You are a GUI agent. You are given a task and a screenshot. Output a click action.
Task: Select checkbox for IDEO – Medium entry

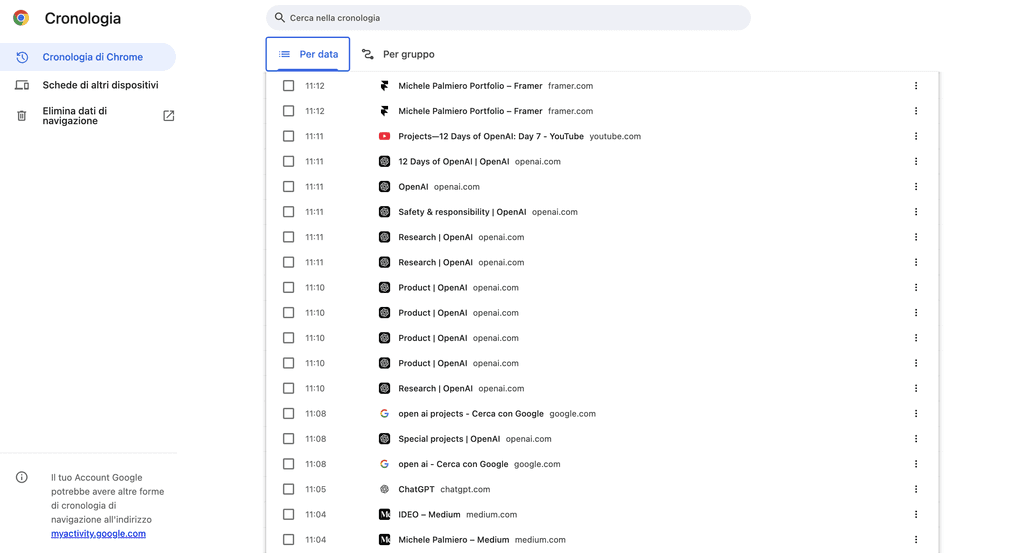tap(288, 514)
